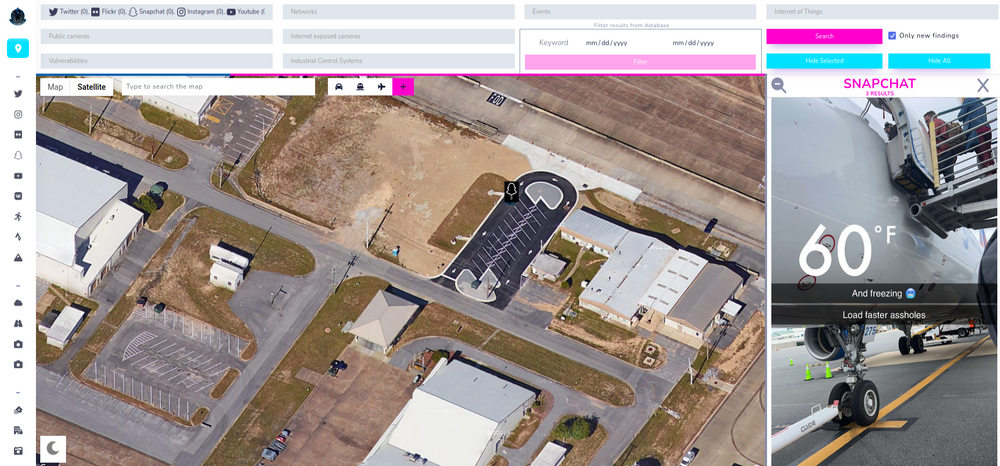This screenshot has width=1000, height=466.
Task: Click the Snapchat ghost icon in the sidebar
Action: click(18, 155)
